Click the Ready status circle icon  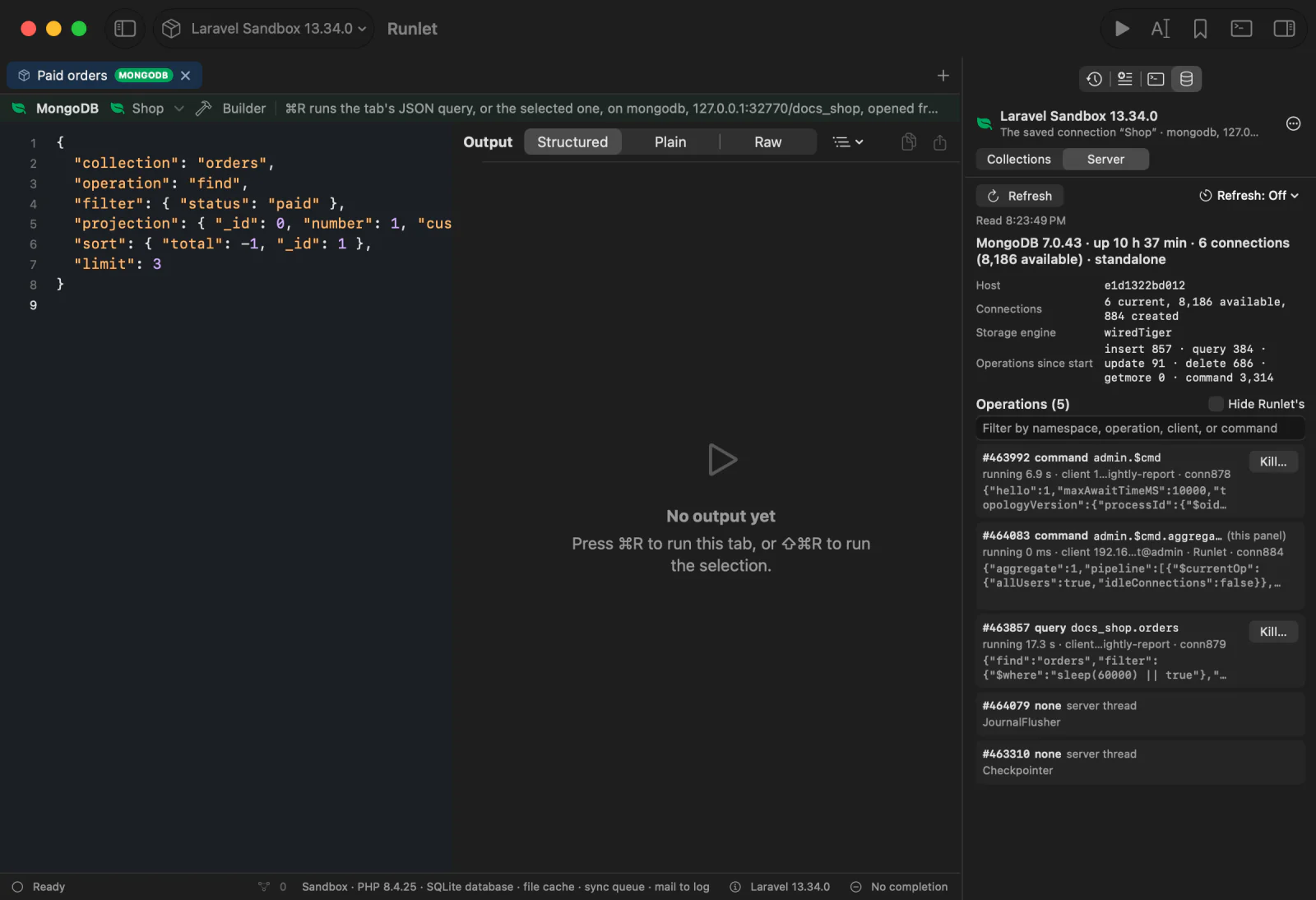[x=17, y=887]
